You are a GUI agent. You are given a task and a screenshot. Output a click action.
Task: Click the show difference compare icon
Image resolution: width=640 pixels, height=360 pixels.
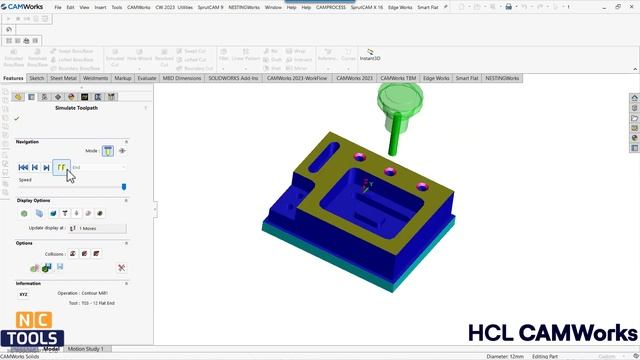[34, 268]
